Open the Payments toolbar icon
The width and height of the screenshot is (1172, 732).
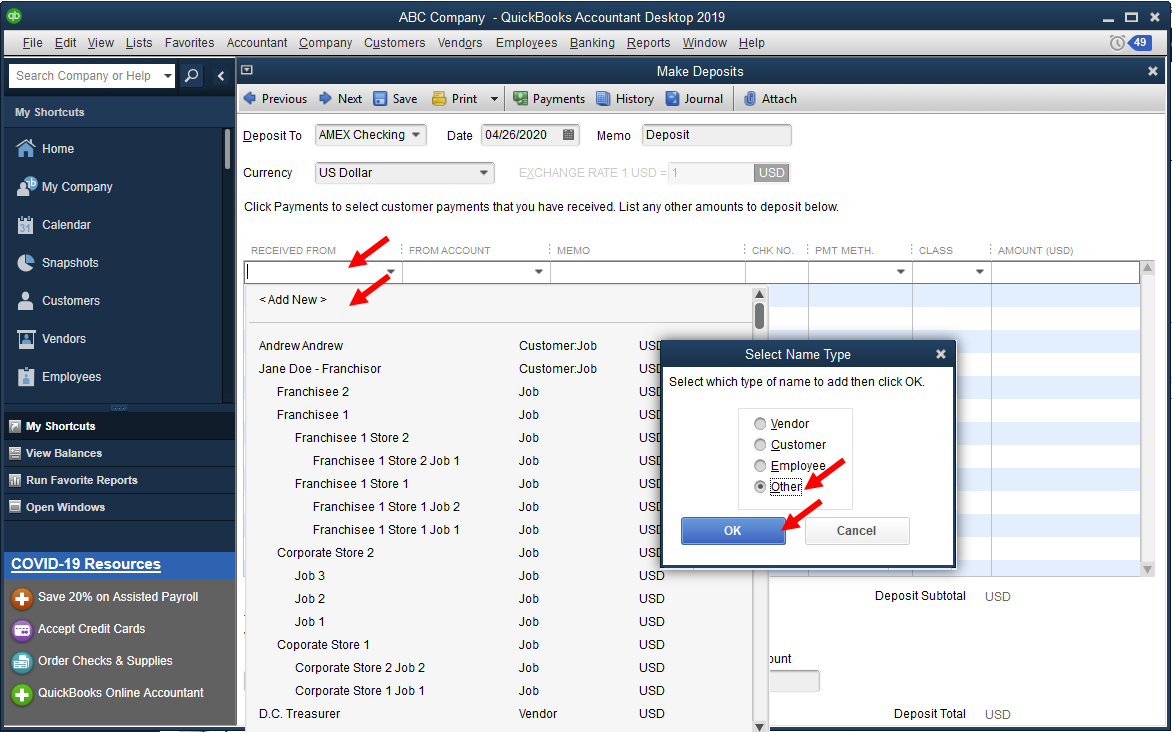coord(520,99)
